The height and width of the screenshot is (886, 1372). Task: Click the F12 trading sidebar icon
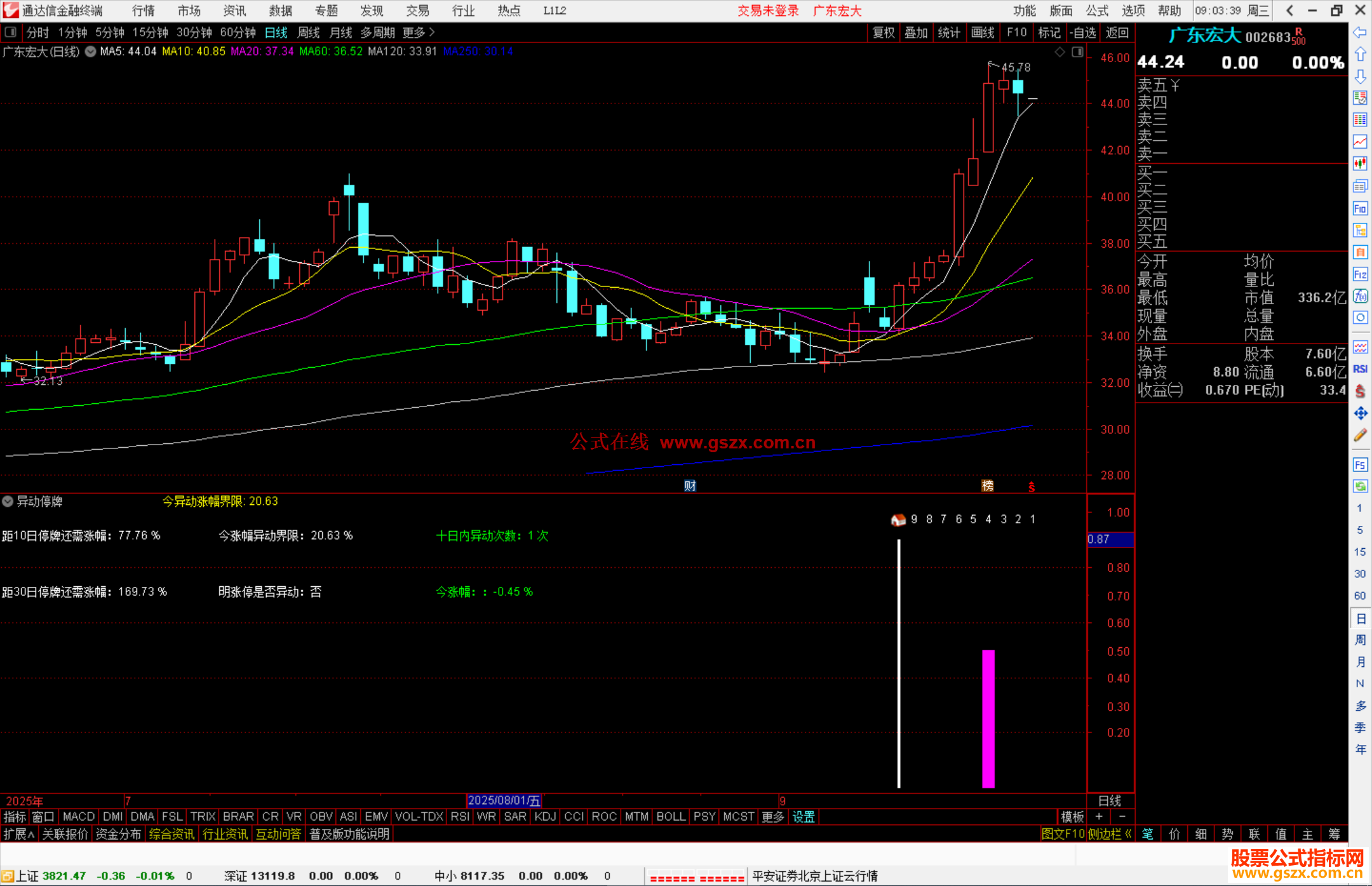(1360, 274)
